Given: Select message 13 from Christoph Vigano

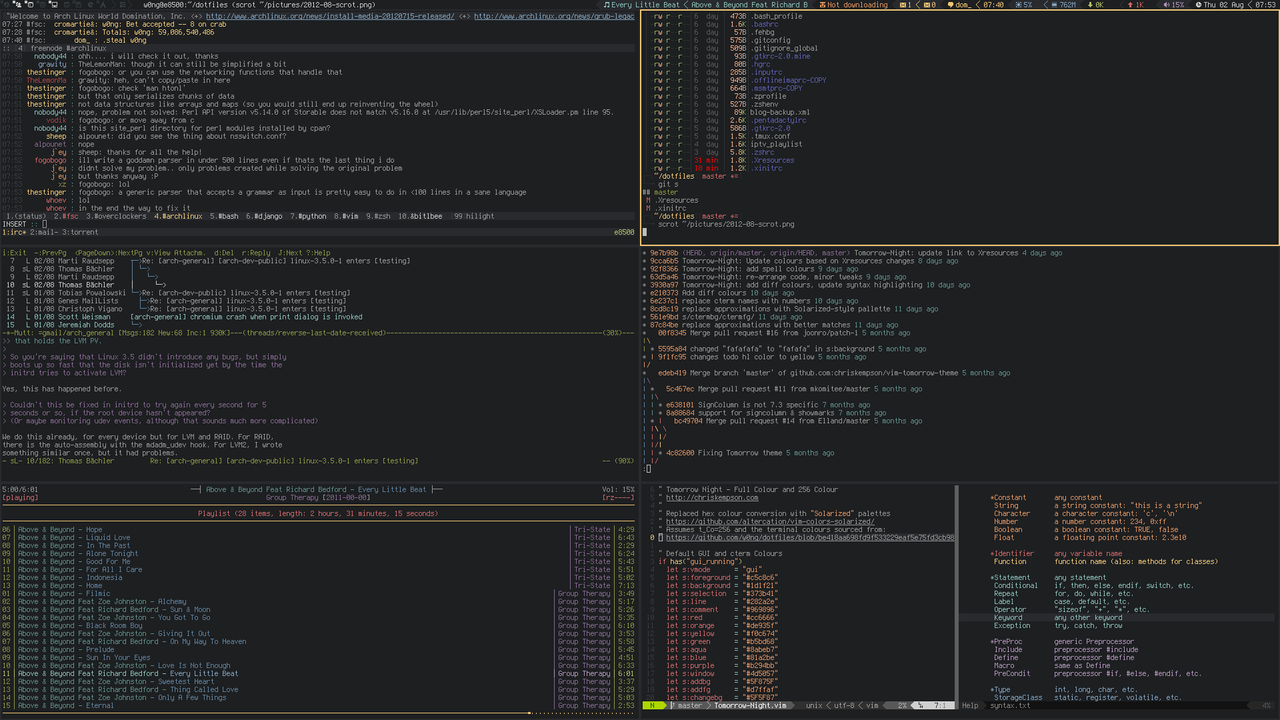Looking at the screenshot, I should point(175,309).
